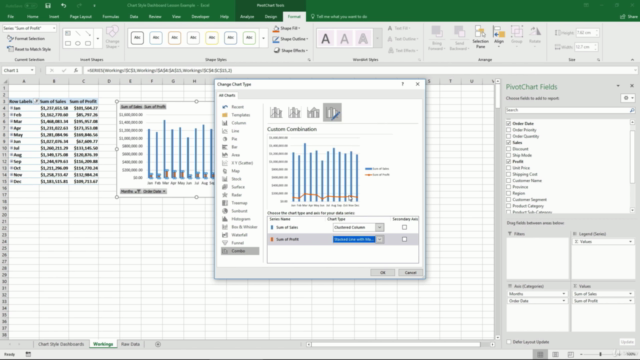Open the File tab
The image size is (640, 360).
(x=11, y=17)
